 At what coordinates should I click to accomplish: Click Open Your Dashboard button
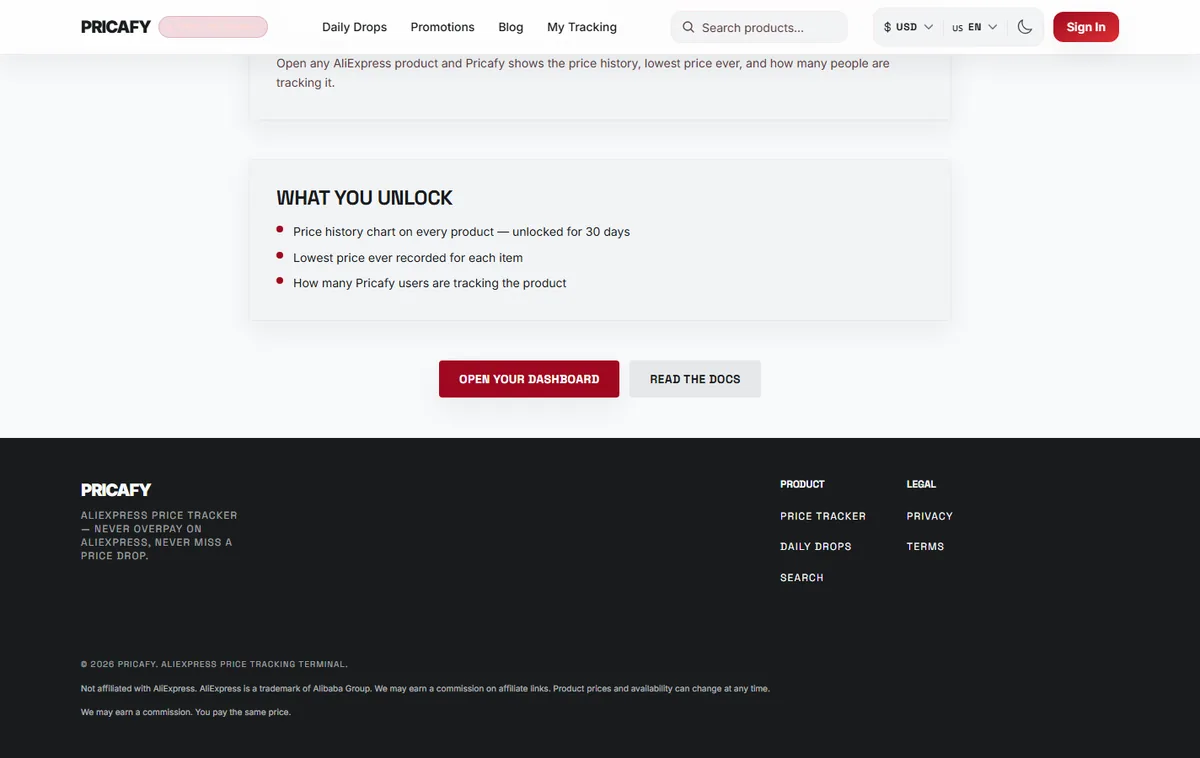[529, 379]
